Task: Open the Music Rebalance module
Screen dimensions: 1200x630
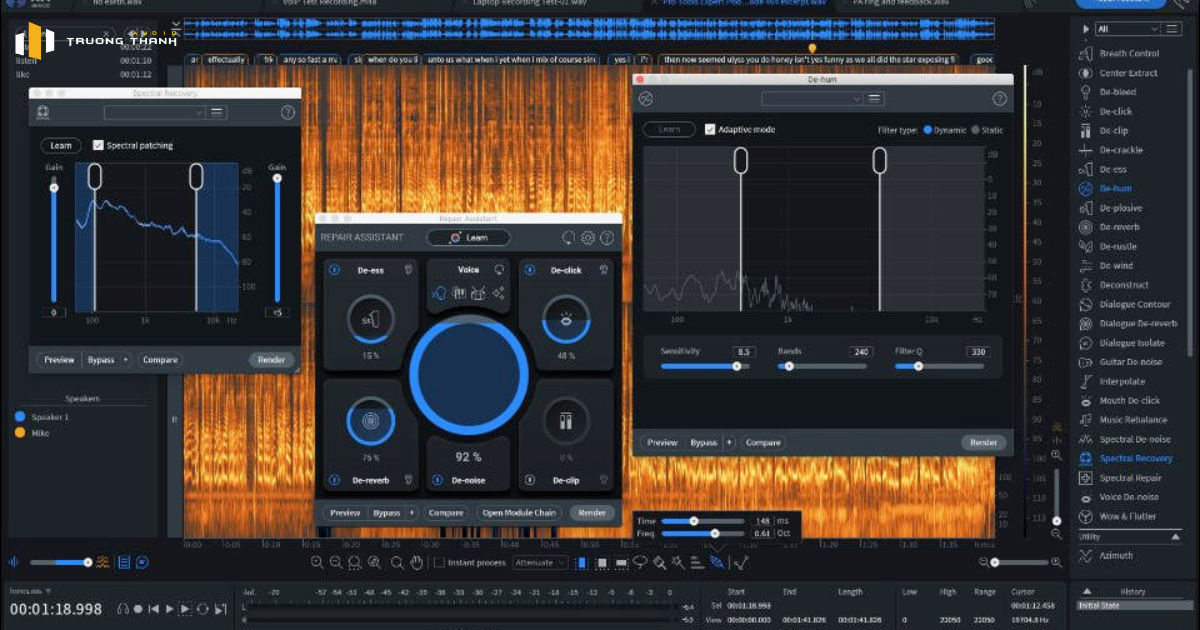Action: point(1132,420)
